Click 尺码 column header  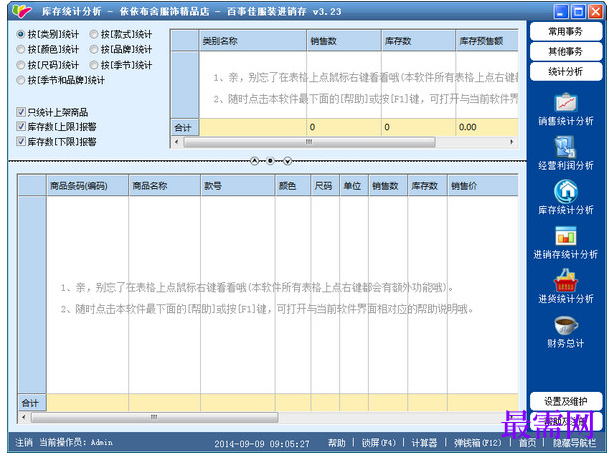(x=325, y=186)
